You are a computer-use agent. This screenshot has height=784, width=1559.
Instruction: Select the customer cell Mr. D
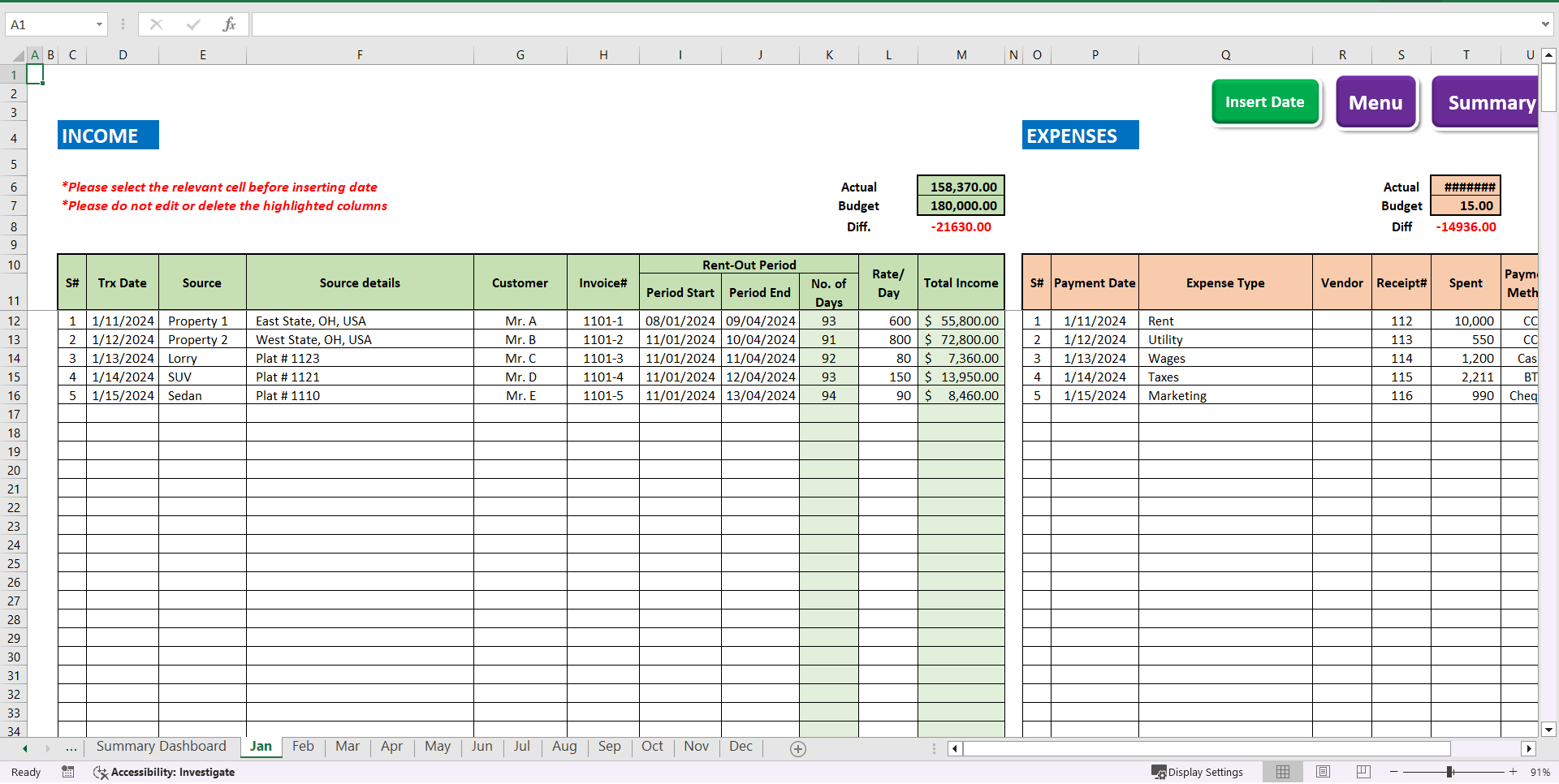click(520, 377)
